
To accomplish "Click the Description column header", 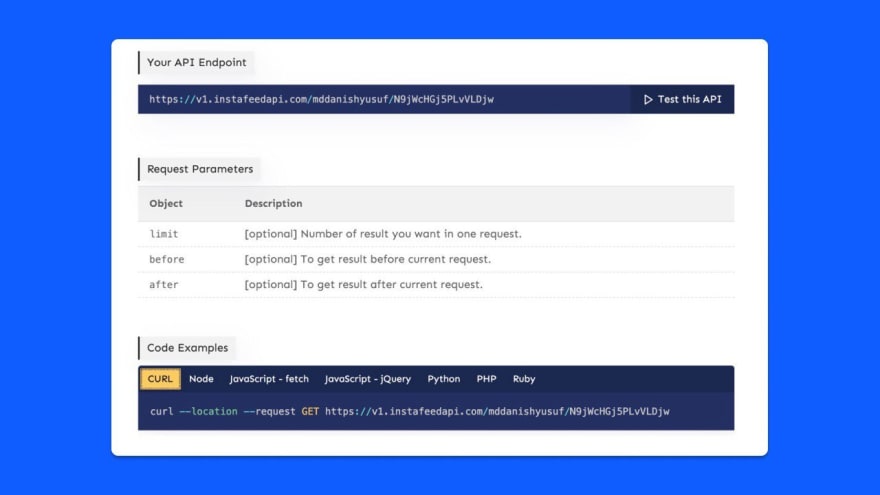I will (x=273, y=203).
